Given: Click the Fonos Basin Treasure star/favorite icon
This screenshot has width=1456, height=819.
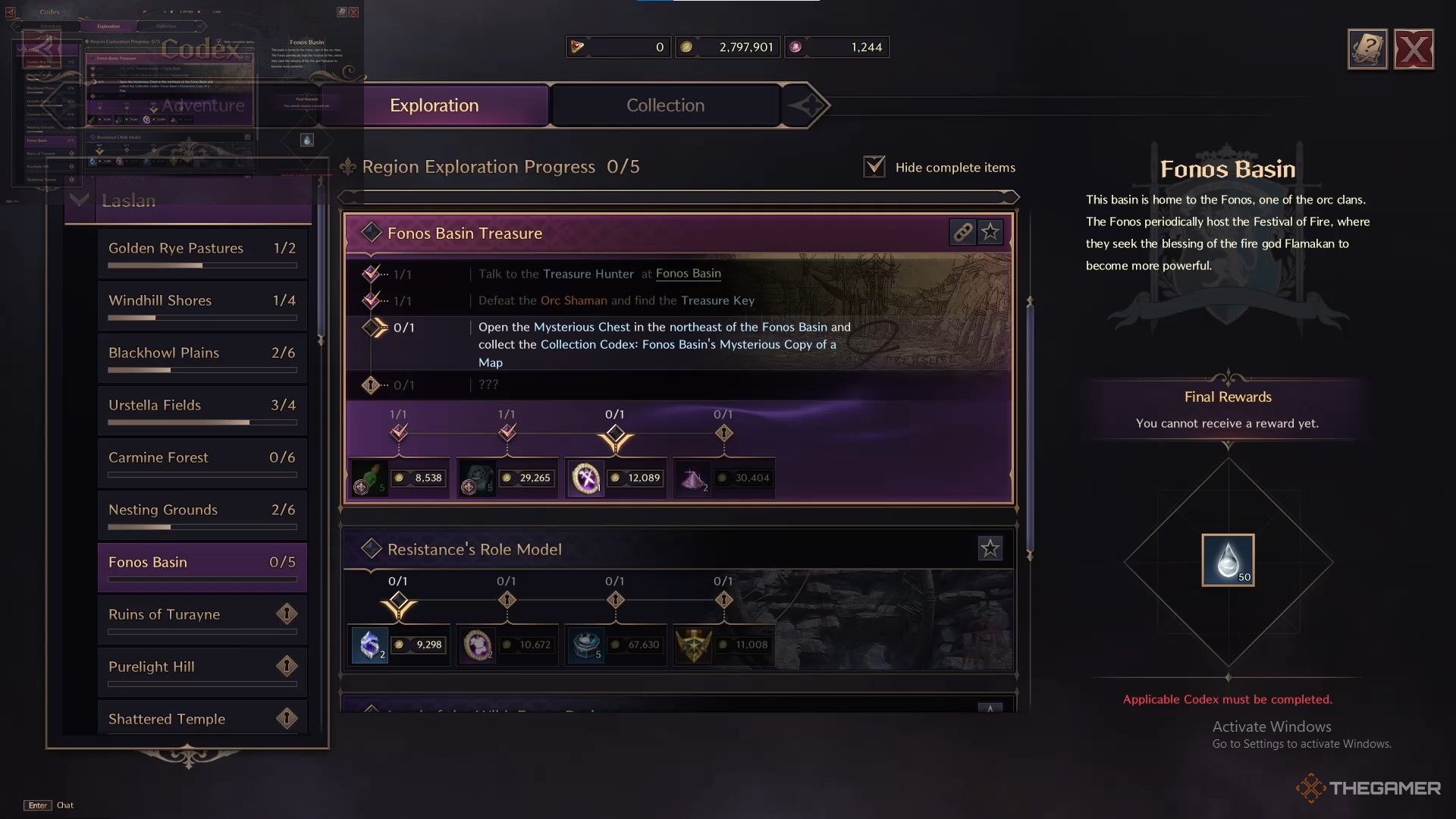Looking at the screenshot, I should [989, 232].
